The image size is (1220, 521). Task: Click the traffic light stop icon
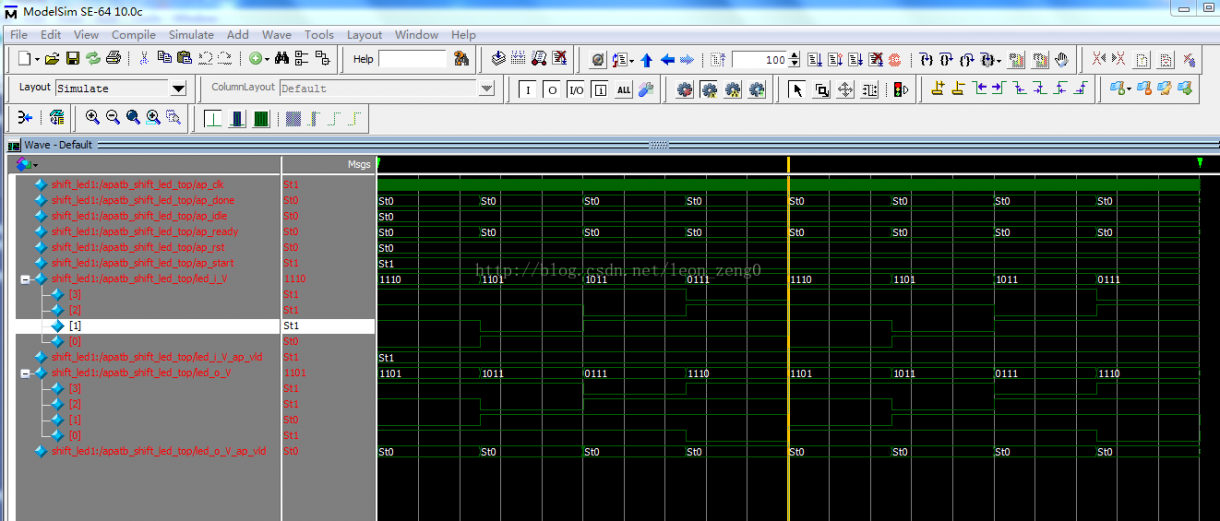point(900,90)
